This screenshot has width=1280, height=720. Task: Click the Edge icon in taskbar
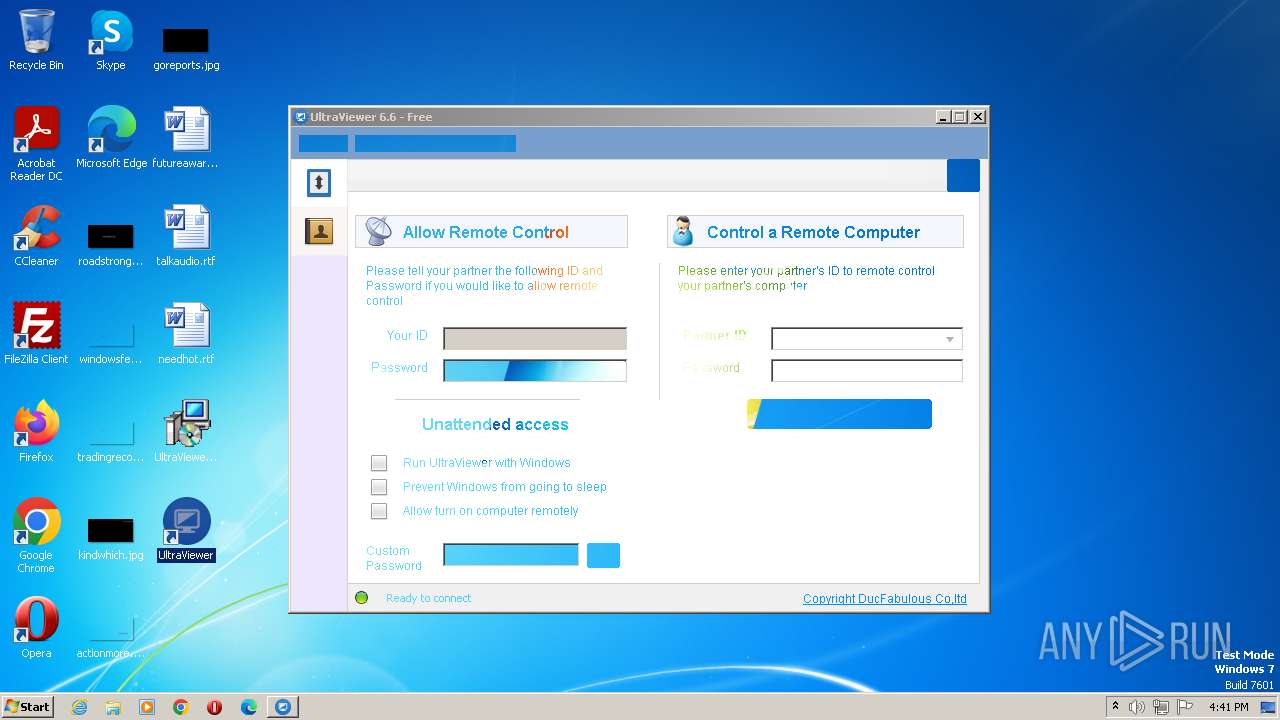pyautogui.click(x=249, y=707)
